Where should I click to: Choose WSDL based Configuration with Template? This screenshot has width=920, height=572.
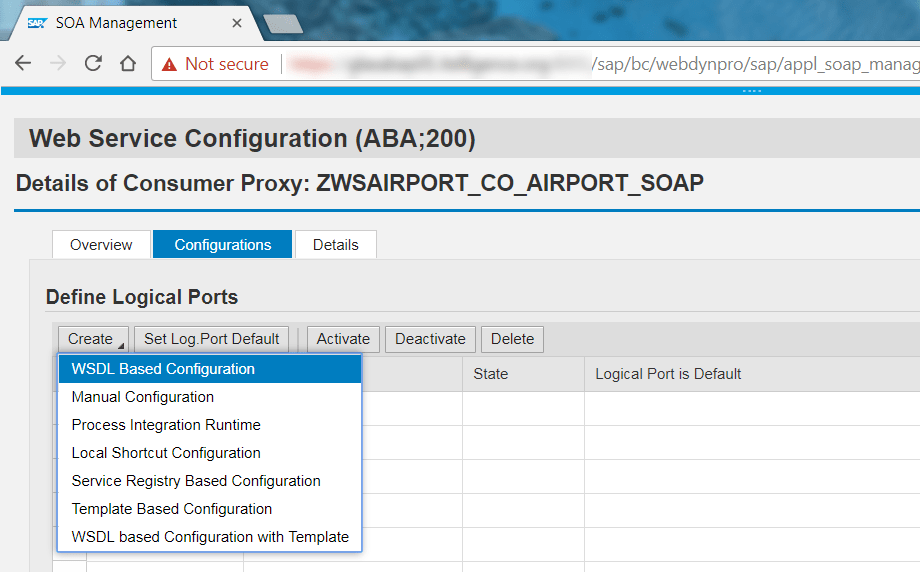[209, 537]
